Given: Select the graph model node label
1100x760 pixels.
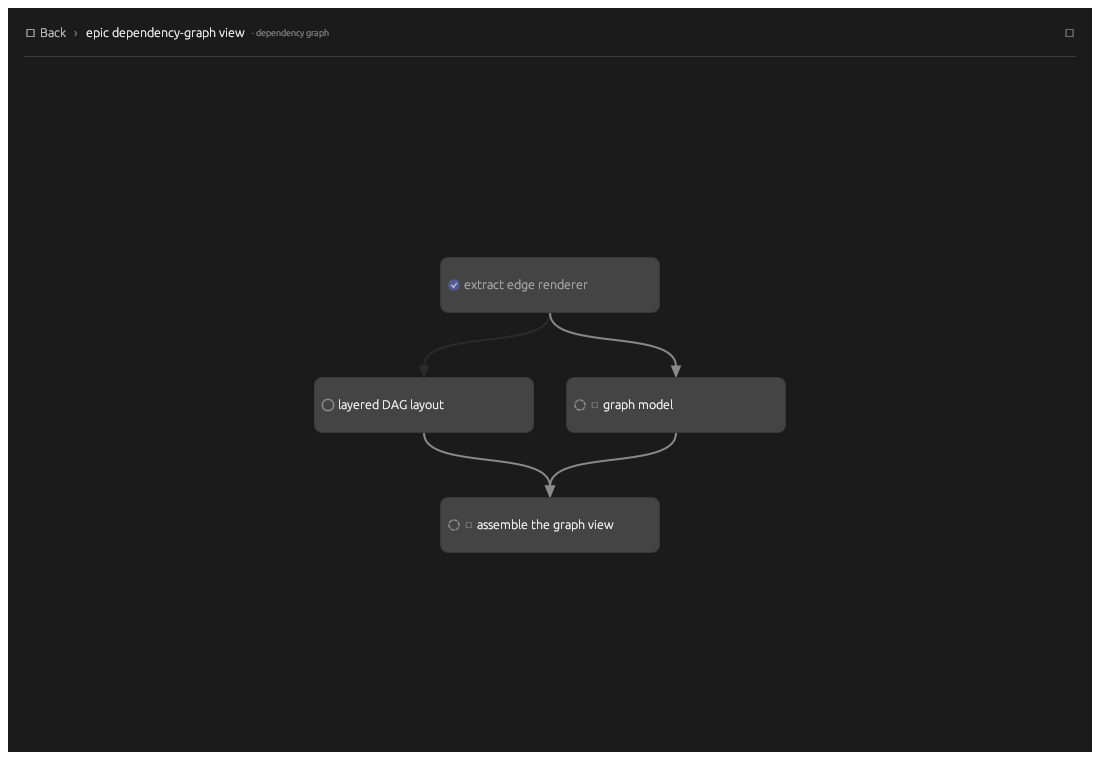Looking at the screenshot, I should [638, 405].
